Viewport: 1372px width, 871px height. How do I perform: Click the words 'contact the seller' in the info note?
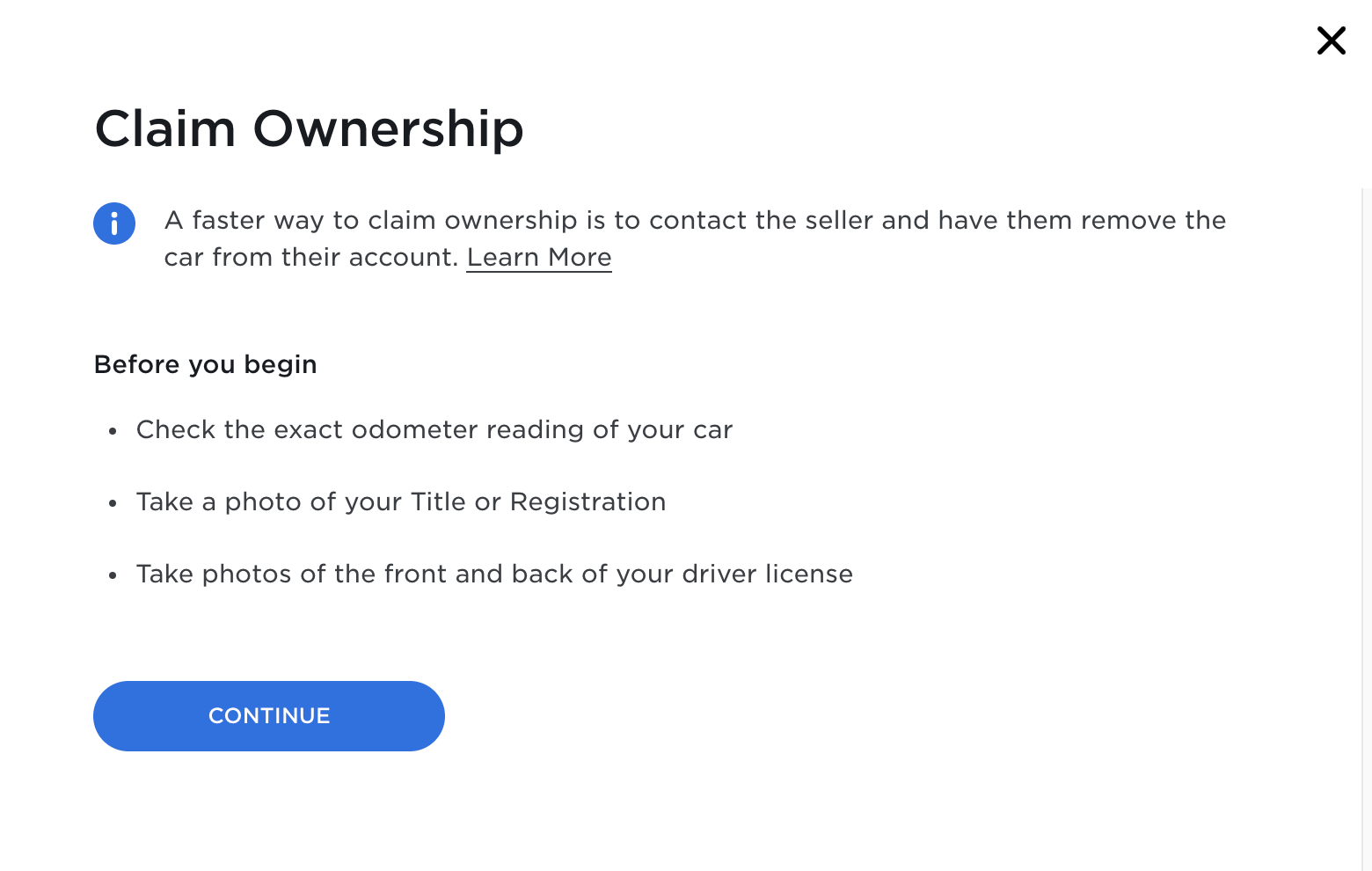tap(763, 220)
